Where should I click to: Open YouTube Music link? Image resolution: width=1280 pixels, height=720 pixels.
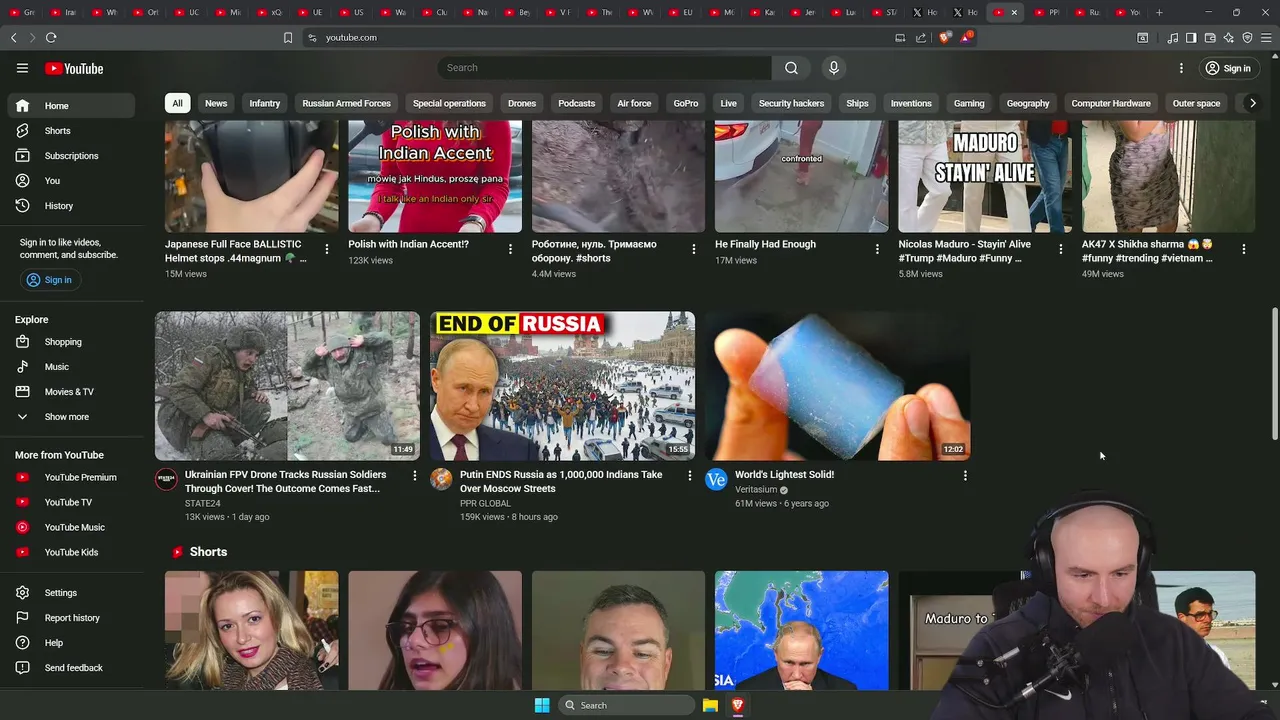click(x=70, y=528)
